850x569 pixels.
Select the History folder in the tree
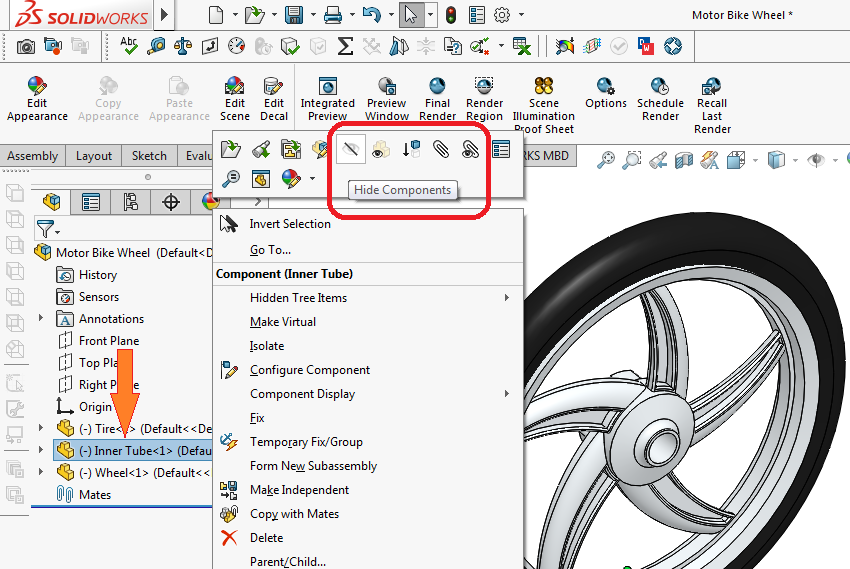87,275
